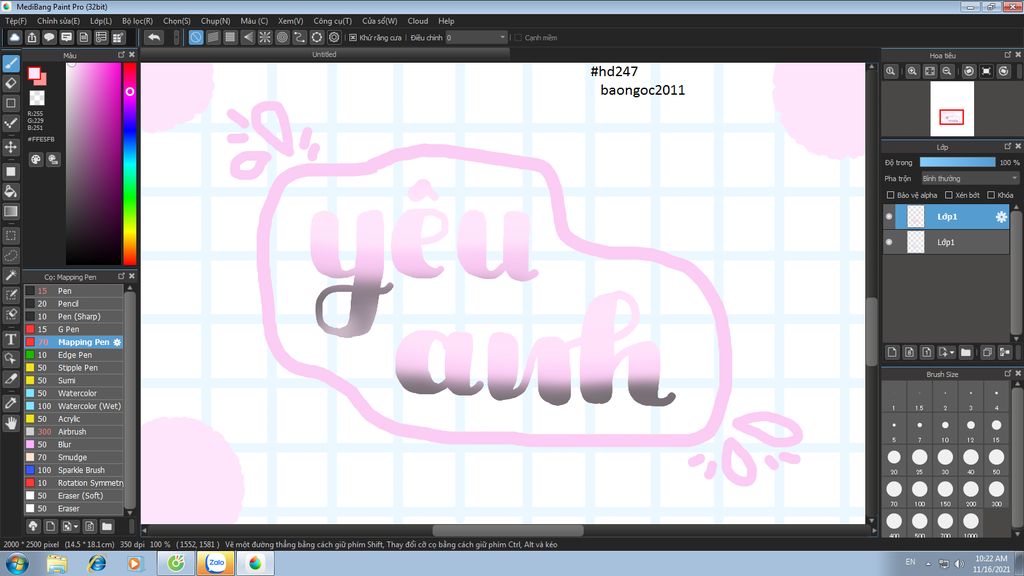Image resolution: width=1024 pixels, height=576 pixels.
Task: Open the Pha trộn blending mode dropdown
Action: pyautogui.click(x=969, y=178)
